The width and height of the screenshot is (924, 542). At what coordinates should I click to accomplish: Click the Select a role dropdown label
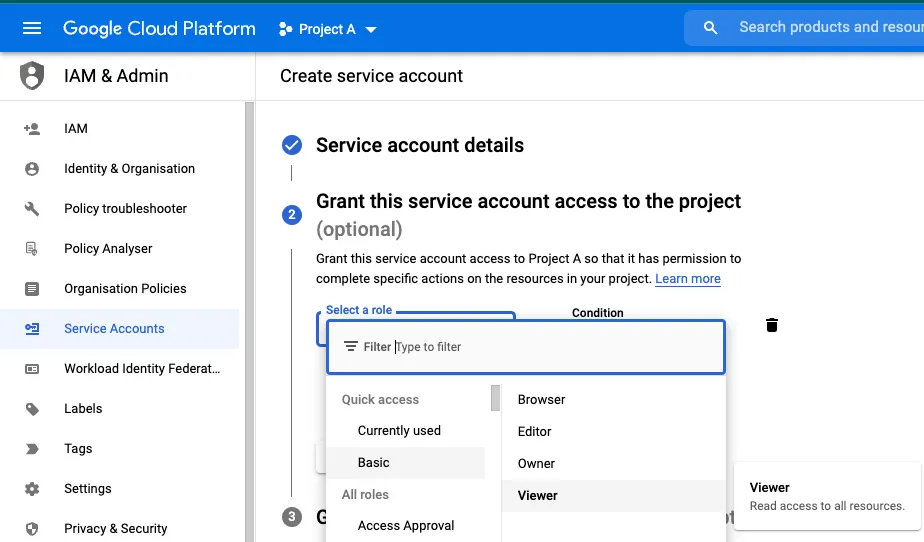pyautogui.click(x=359, y=310)
